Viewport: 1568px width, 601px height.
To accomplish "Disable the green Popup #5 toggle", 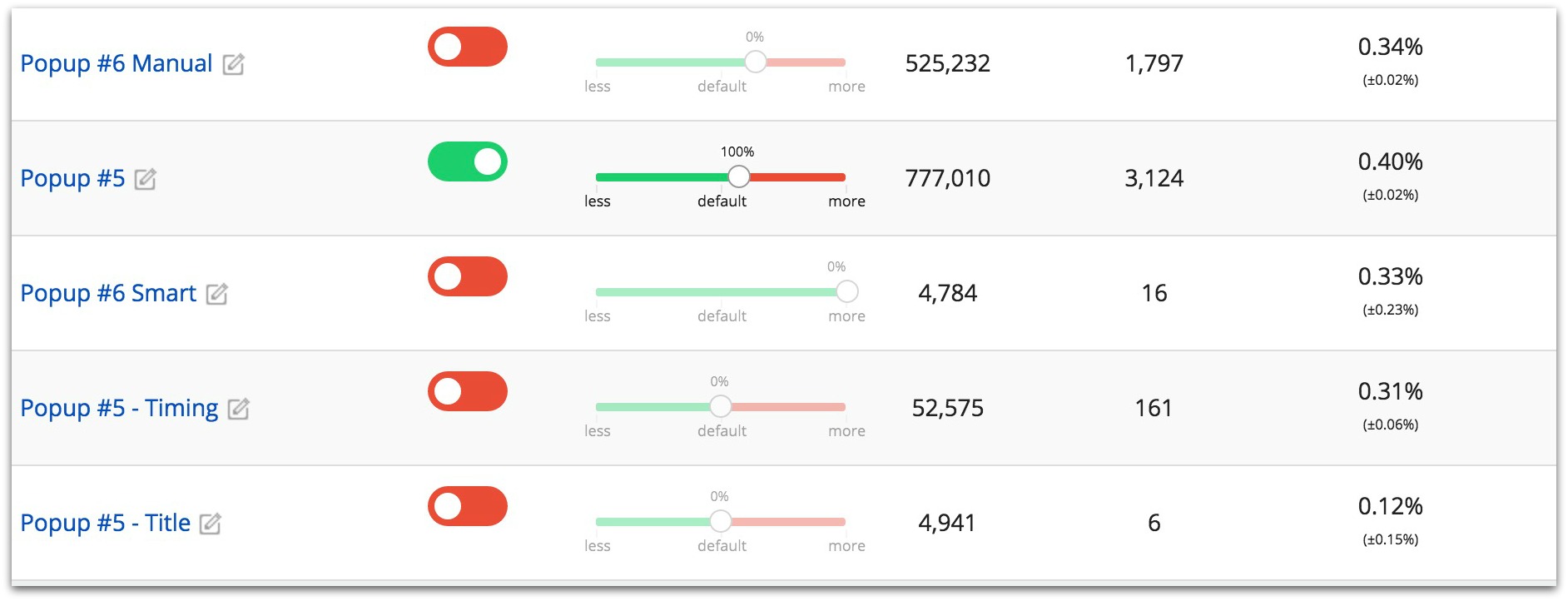I will (467, 161).
